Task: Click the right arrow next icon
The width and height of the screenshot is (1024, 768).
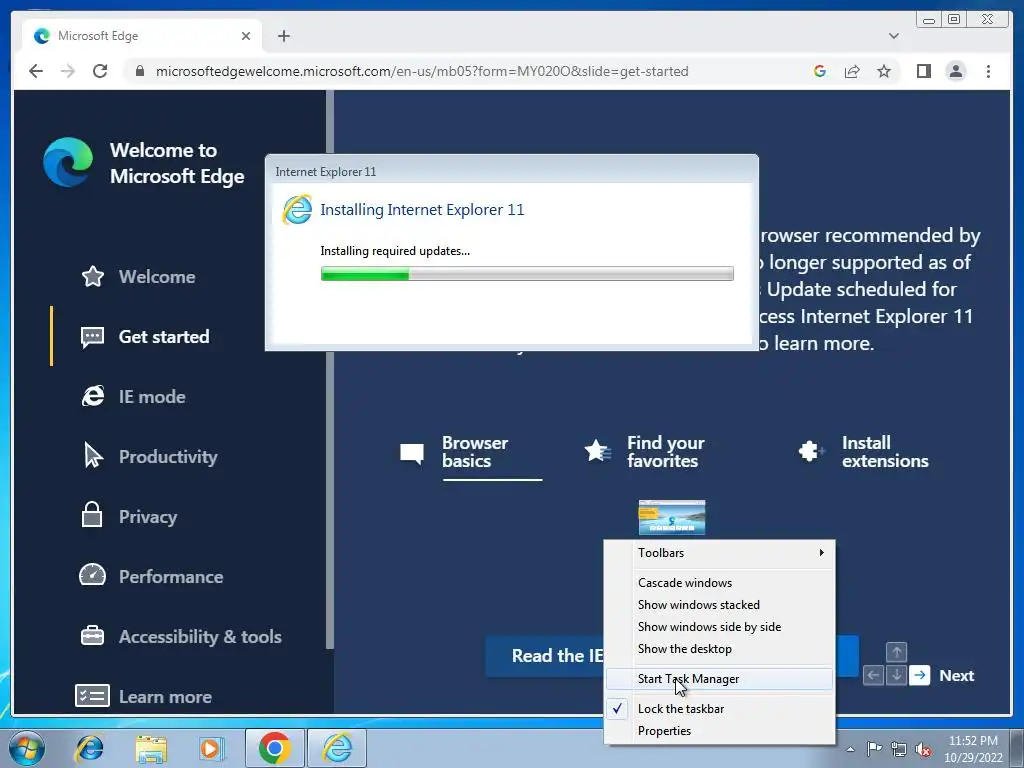Action: 920,675
